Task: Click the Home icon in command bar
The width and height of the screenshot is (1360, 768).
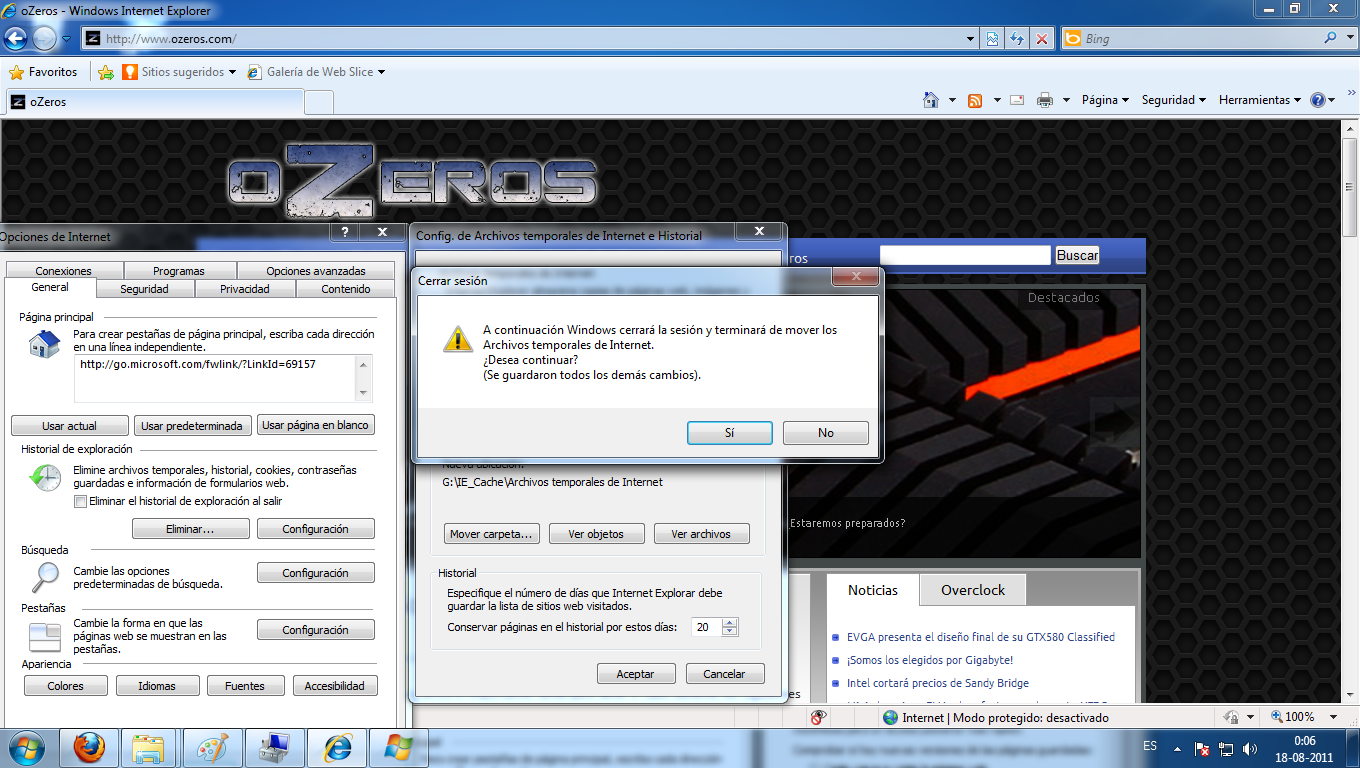Action: point(931,100)
